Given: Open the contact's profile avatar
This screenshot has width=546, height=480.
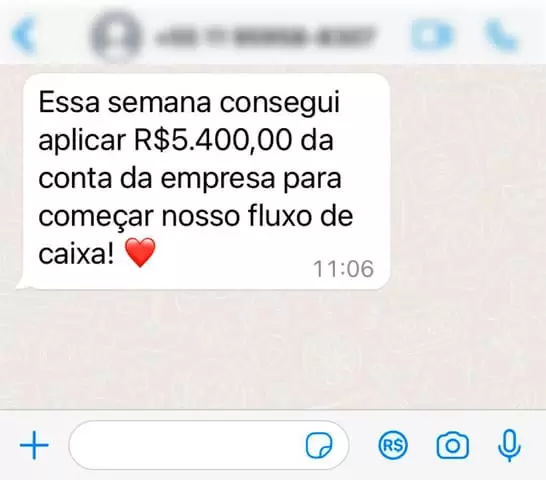Looking at the screenshot, I should click(116, 36).
